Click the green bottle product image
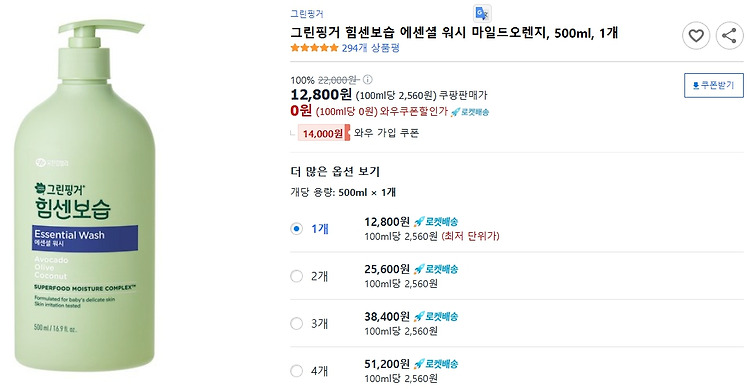This screenshot has height=389, width=750. [85, 196]
